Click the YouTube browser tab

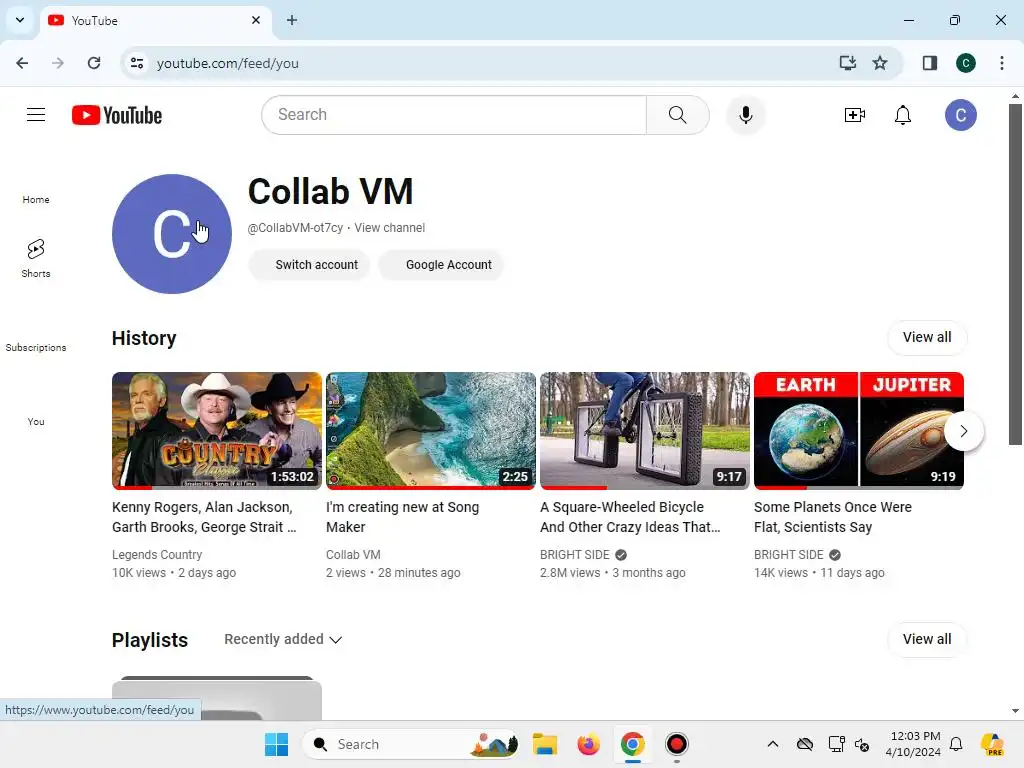(x=155, y=20)
